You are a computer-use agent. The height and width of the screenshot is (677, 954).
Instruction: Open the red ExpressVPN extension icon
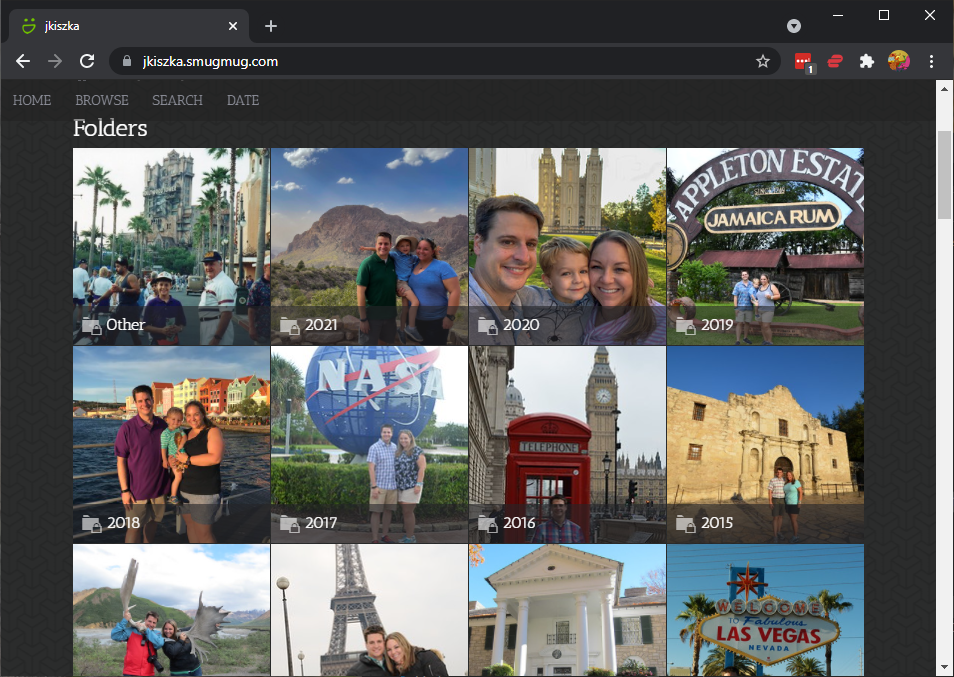pos(835,61)
